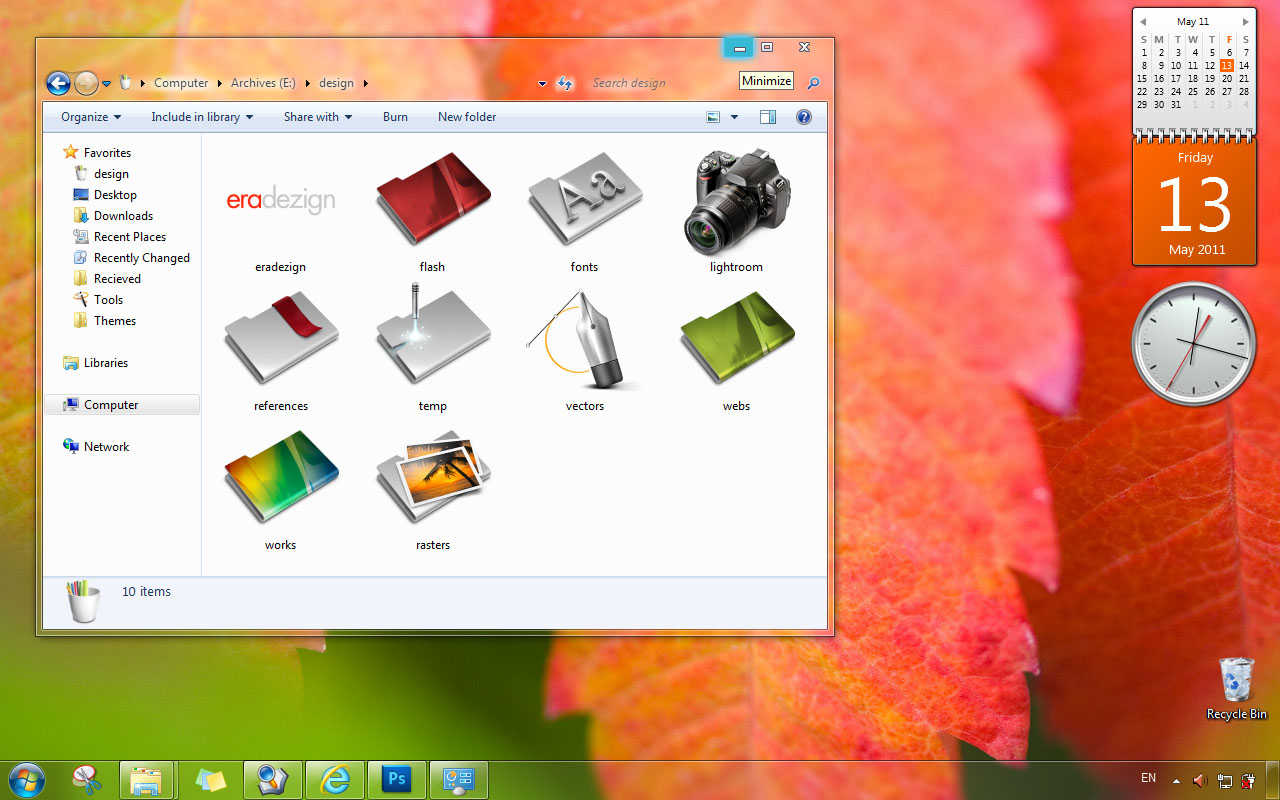The height and width of the screenshot is (800, 1280).
Task: Select the vectors pen nib icon
Action: coord(585,338)
